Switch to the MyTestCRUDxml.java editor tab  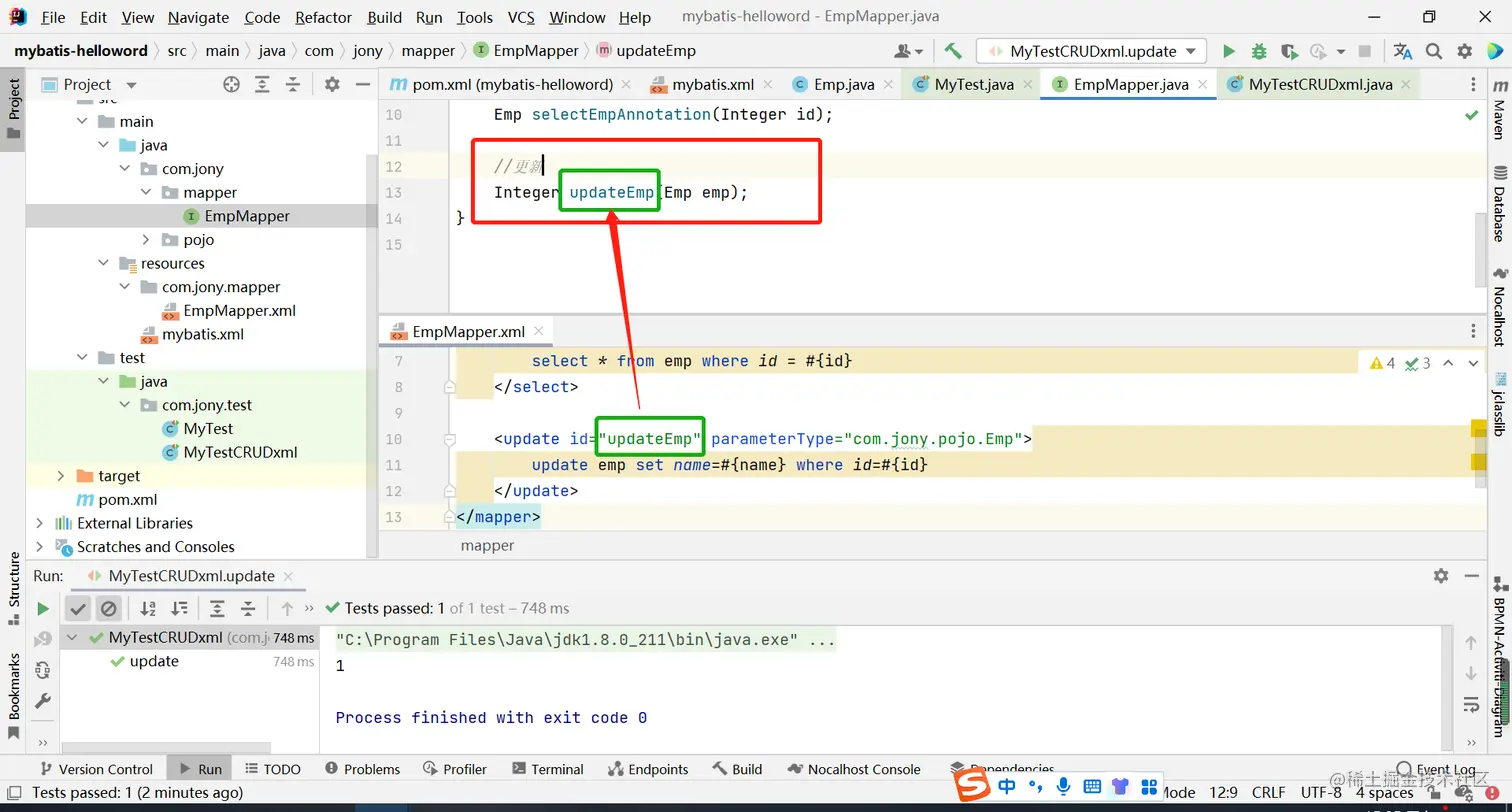tap(1320, 85)
